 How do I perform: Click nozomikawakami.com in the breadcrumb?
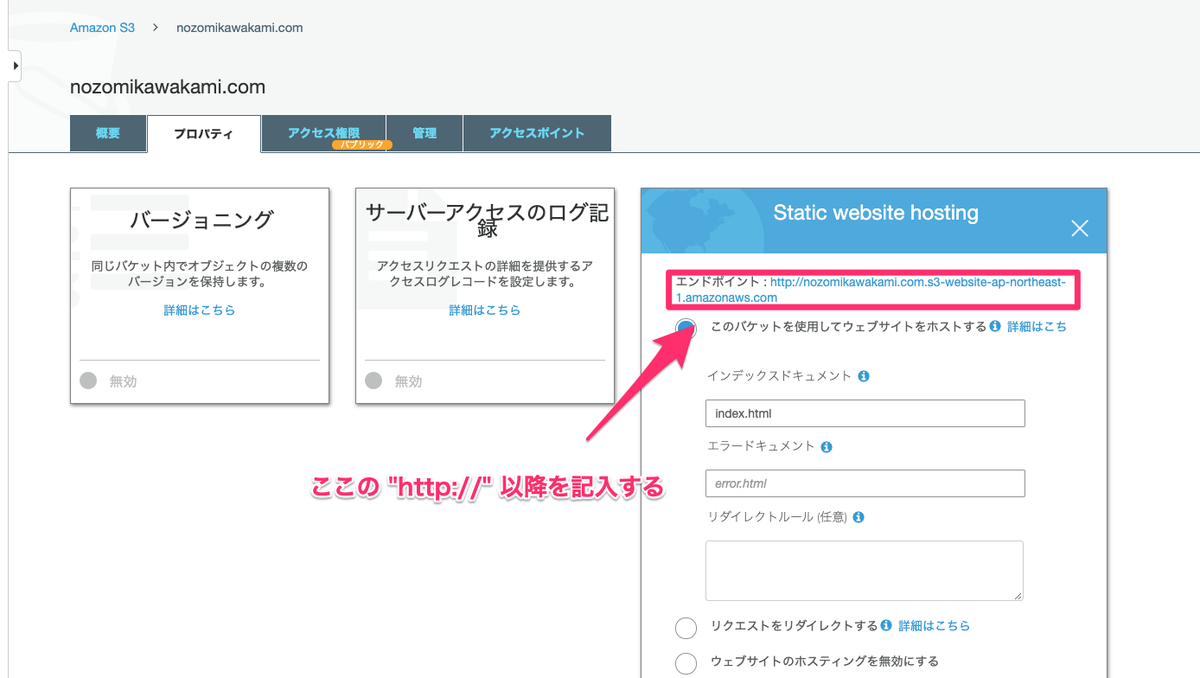pos(240,27)
